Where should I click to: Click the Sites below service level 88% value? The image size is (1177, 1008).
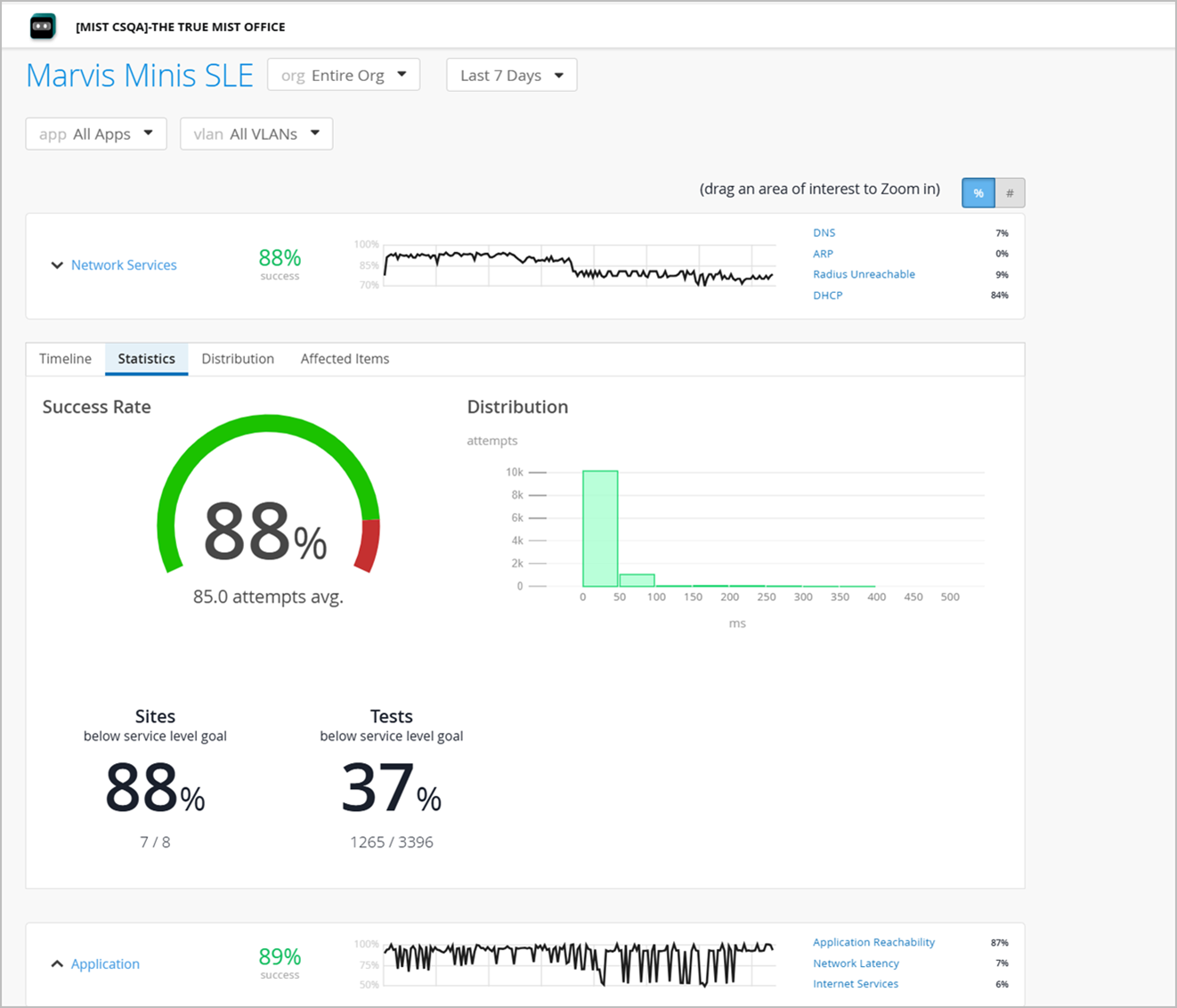[155, 788]
